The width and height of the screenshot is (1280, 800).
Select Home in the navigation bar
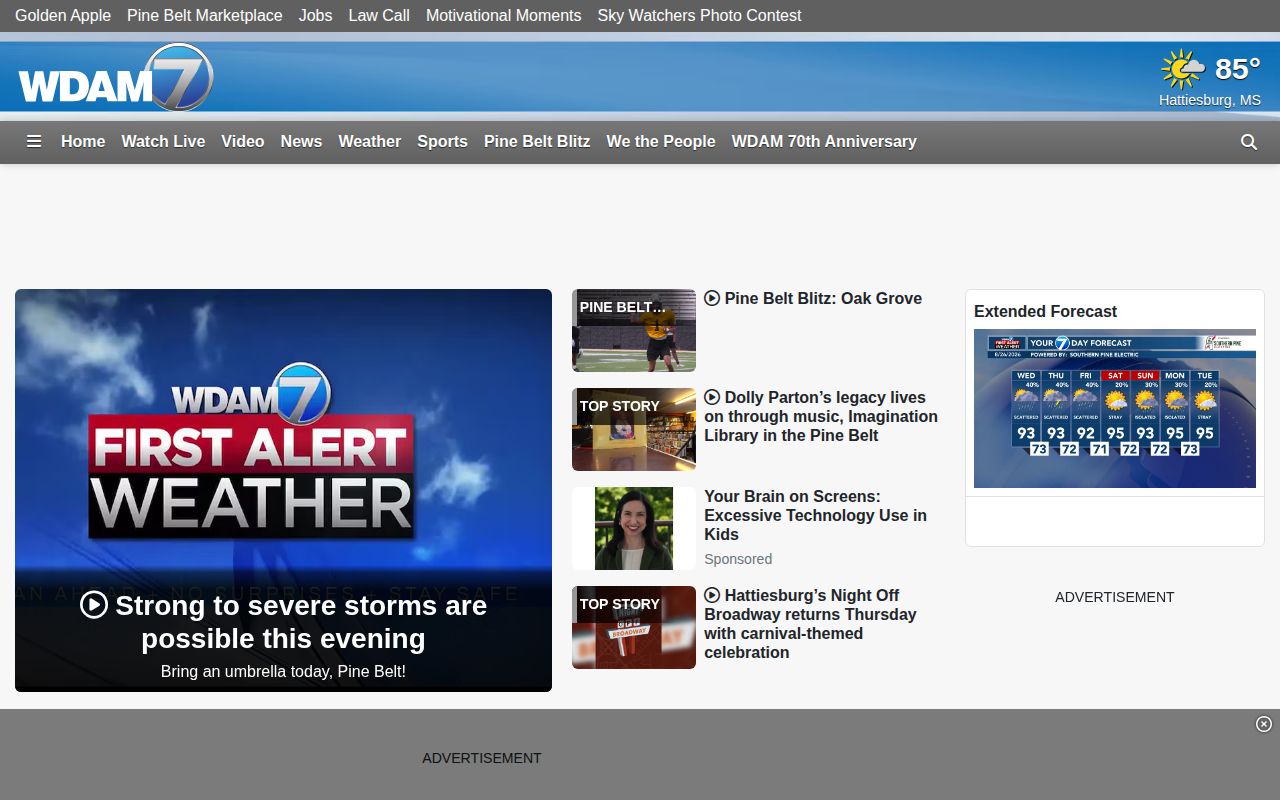tap(83, 142)
